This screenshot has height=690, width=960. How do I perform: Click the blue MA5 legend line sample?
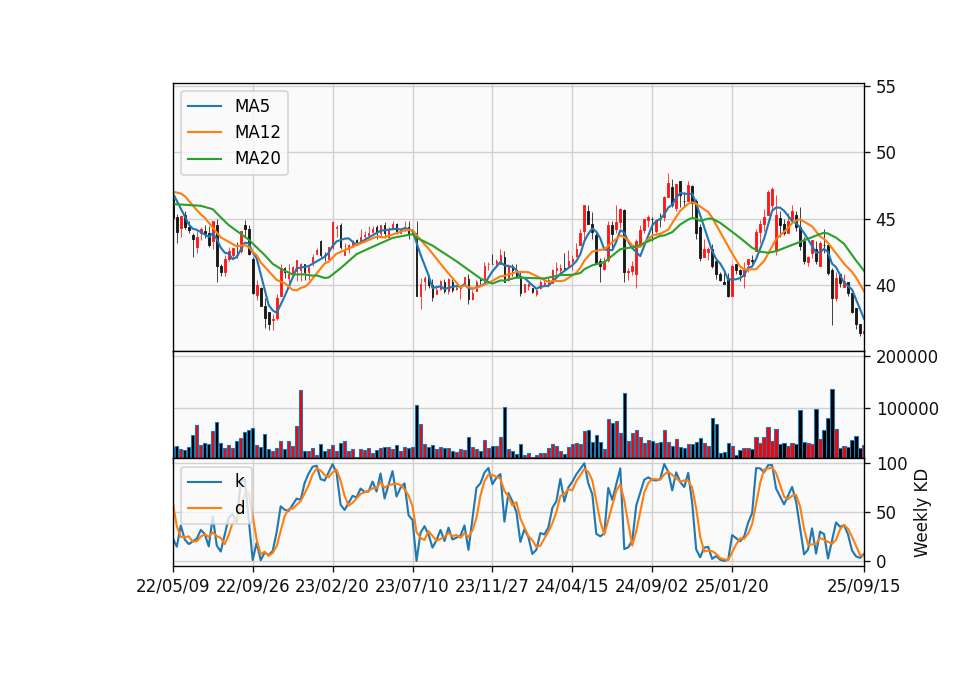pyautogui.click(x=204, y=107)
